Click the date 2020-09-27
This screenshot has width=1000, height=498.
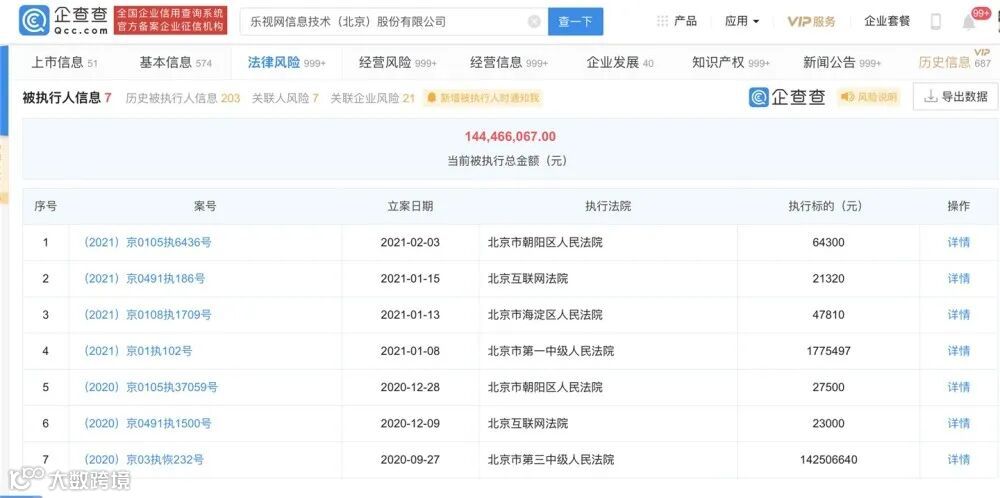point(410,460)
